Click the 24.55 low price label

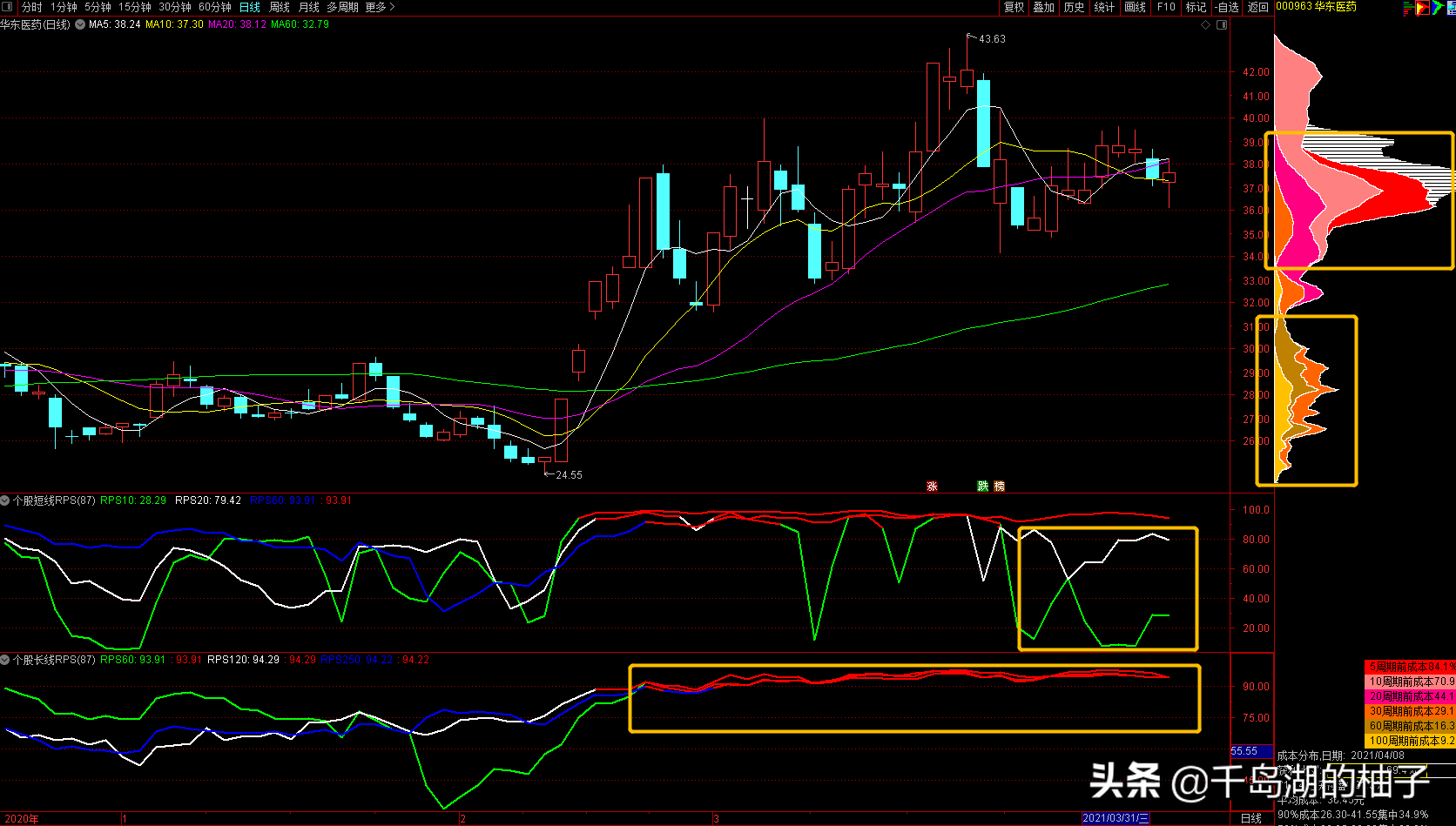[x=570, y=475]
